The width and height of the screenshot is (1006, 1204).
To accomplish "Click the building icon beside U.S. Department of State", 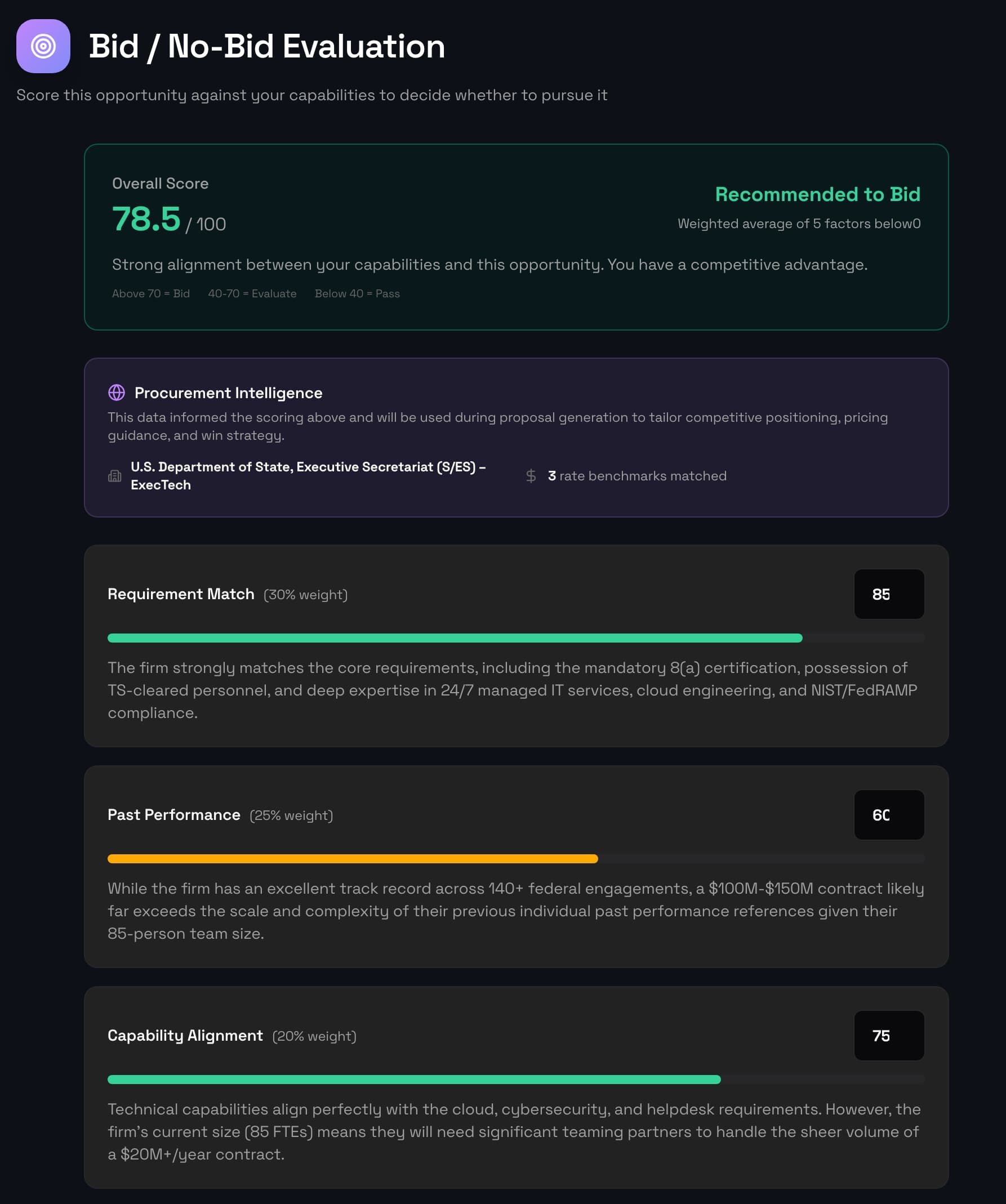I will tap(115, 476).
